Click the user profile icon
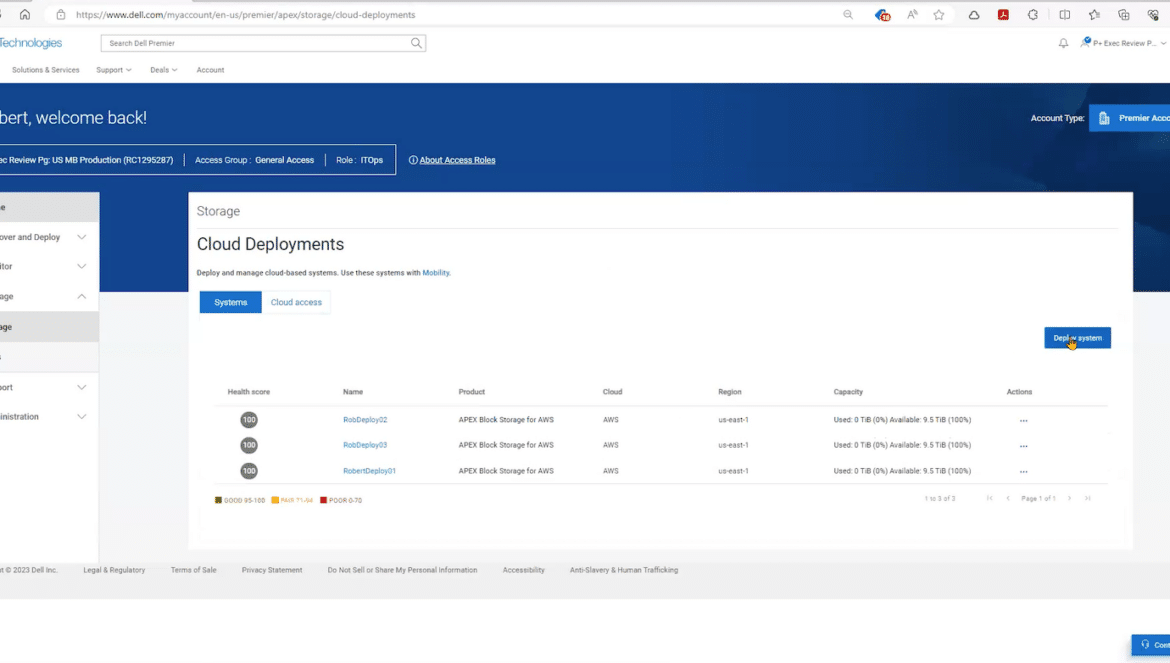The image size is (1170, 663). [1085, 43]
